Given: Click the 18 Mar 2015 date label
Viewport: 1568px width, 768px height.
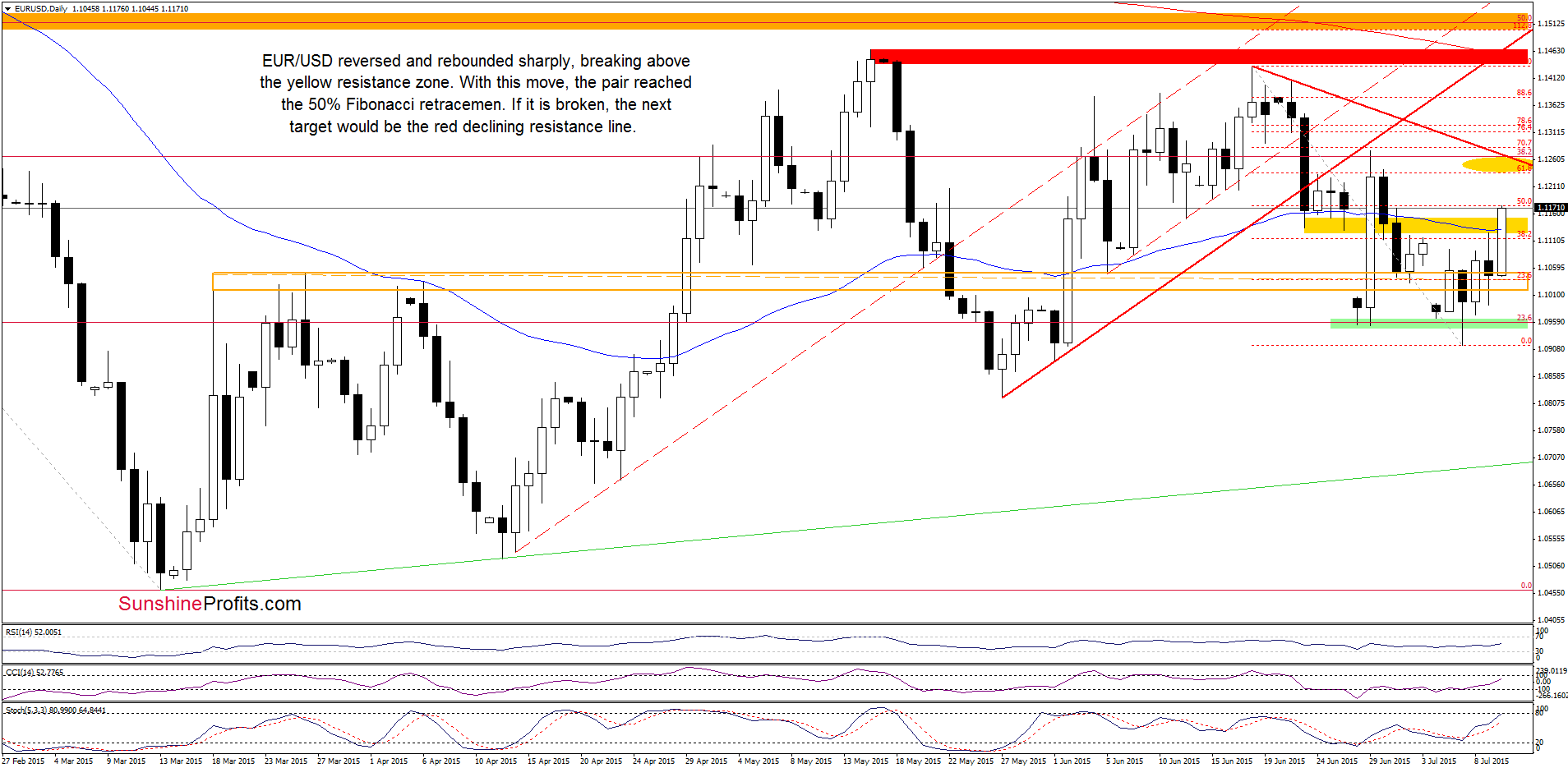Looking at the screenshot, I should 233,761.
